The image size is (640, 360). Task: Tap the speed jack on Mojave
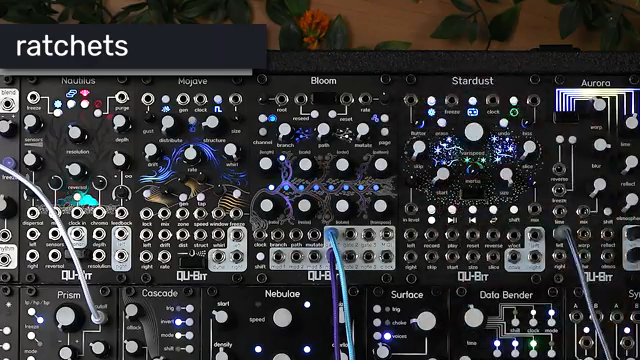[200, 213]
